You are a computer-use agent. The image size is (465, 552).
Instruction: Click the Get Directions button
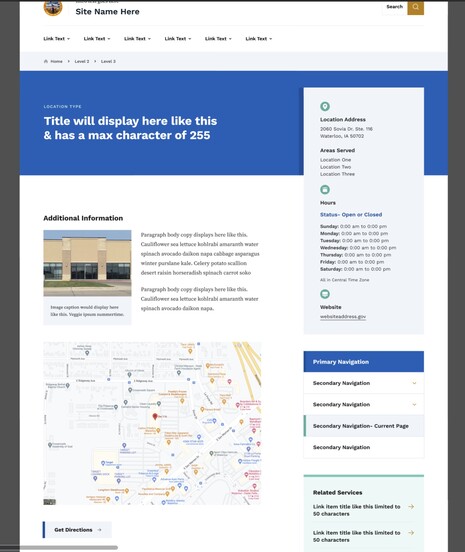pyautogui.click(x=77, y=529)
